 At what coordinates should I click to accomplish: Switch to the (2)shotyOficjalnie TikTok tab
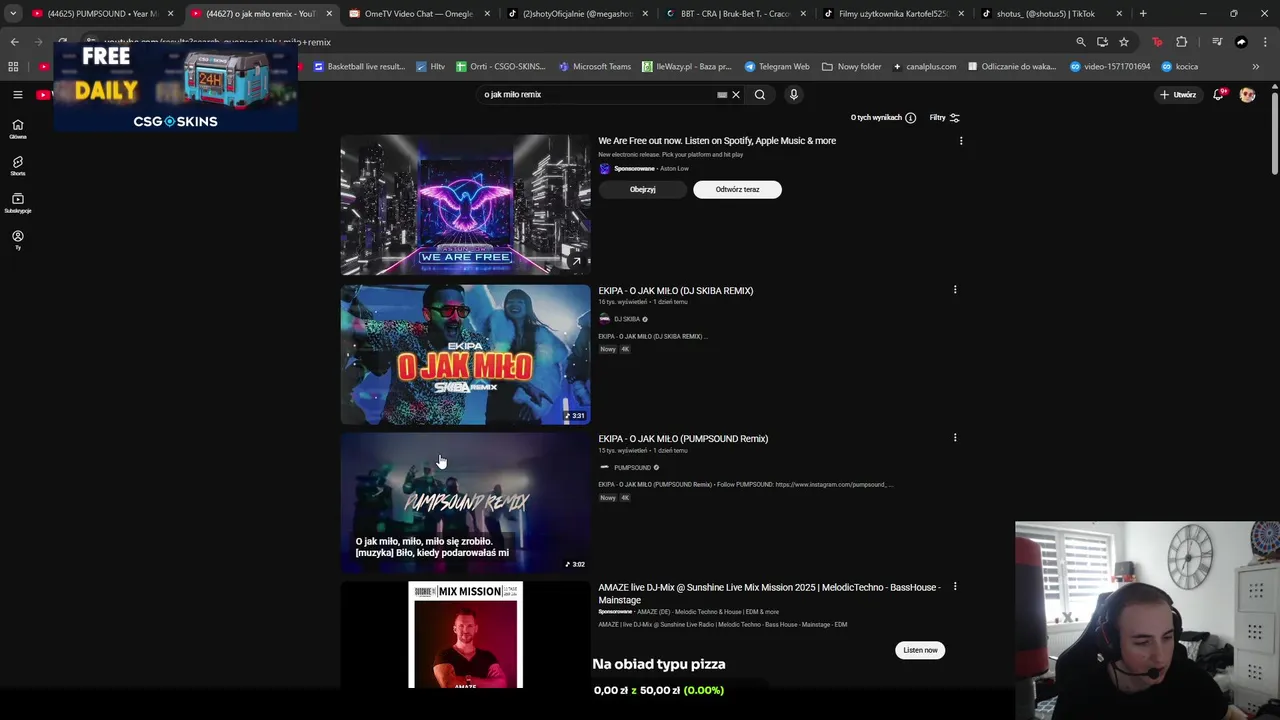point(578,14)
